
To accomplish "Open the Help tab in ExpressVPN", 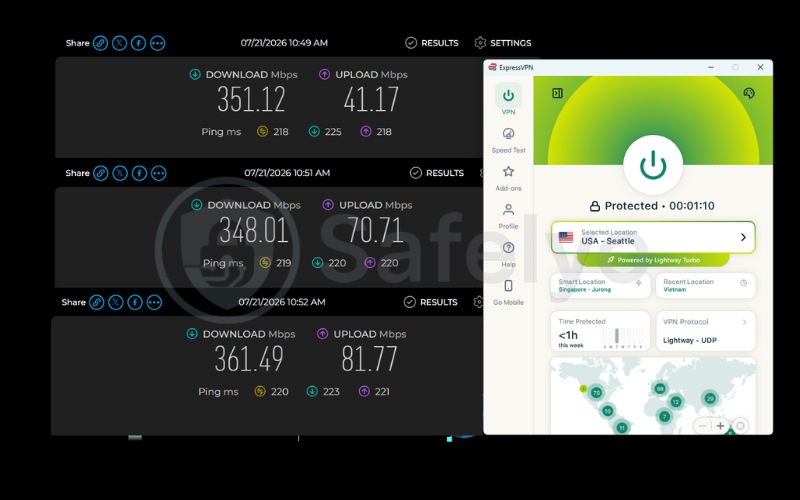I will (508, 254).
